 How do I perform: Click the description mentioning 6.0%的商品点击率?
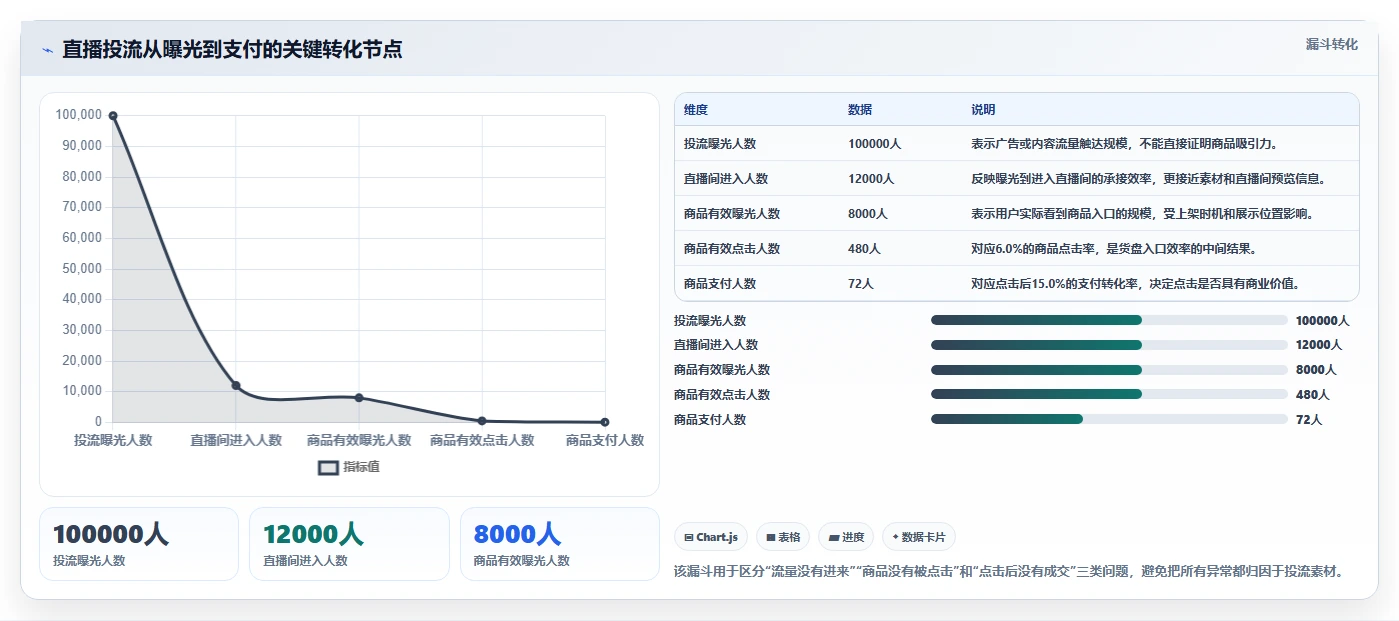pyautogui.click(x=1114, y=249)
